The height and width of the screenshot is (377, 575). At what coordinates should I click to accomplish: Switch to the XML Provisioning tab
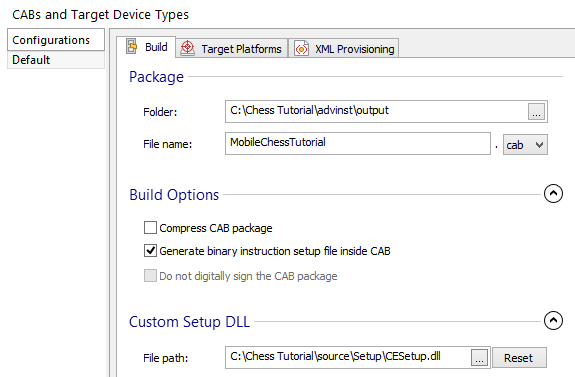344,48
